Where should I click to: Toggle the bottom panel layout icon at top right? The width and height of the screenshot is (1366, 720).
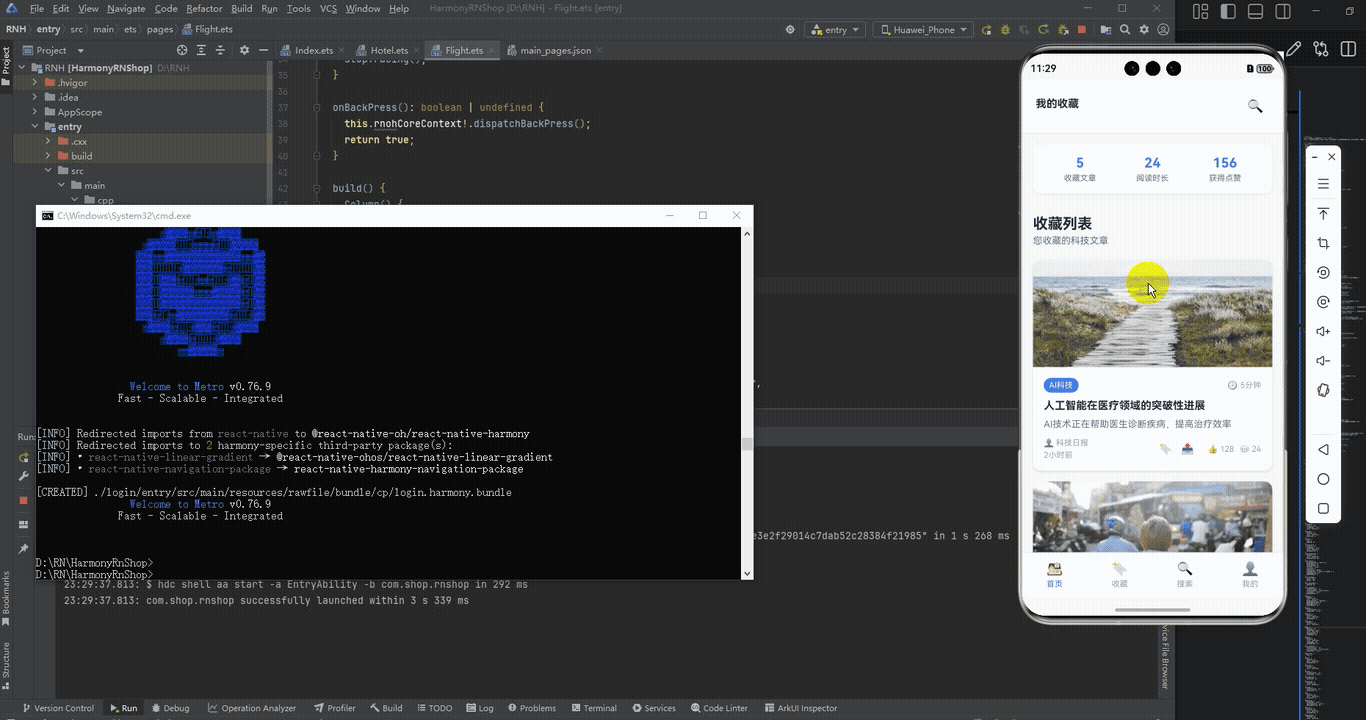(1256, 11)
